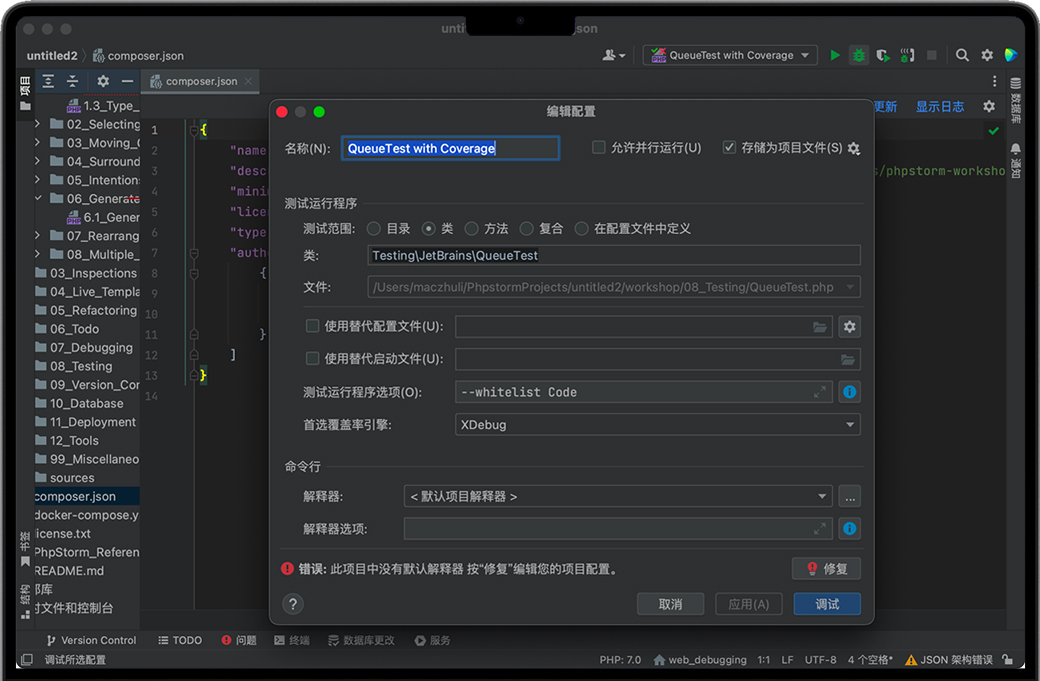Screen dimensions: 1040x681
Task: Click info icon next to test runner options
Action: (849, 392)
